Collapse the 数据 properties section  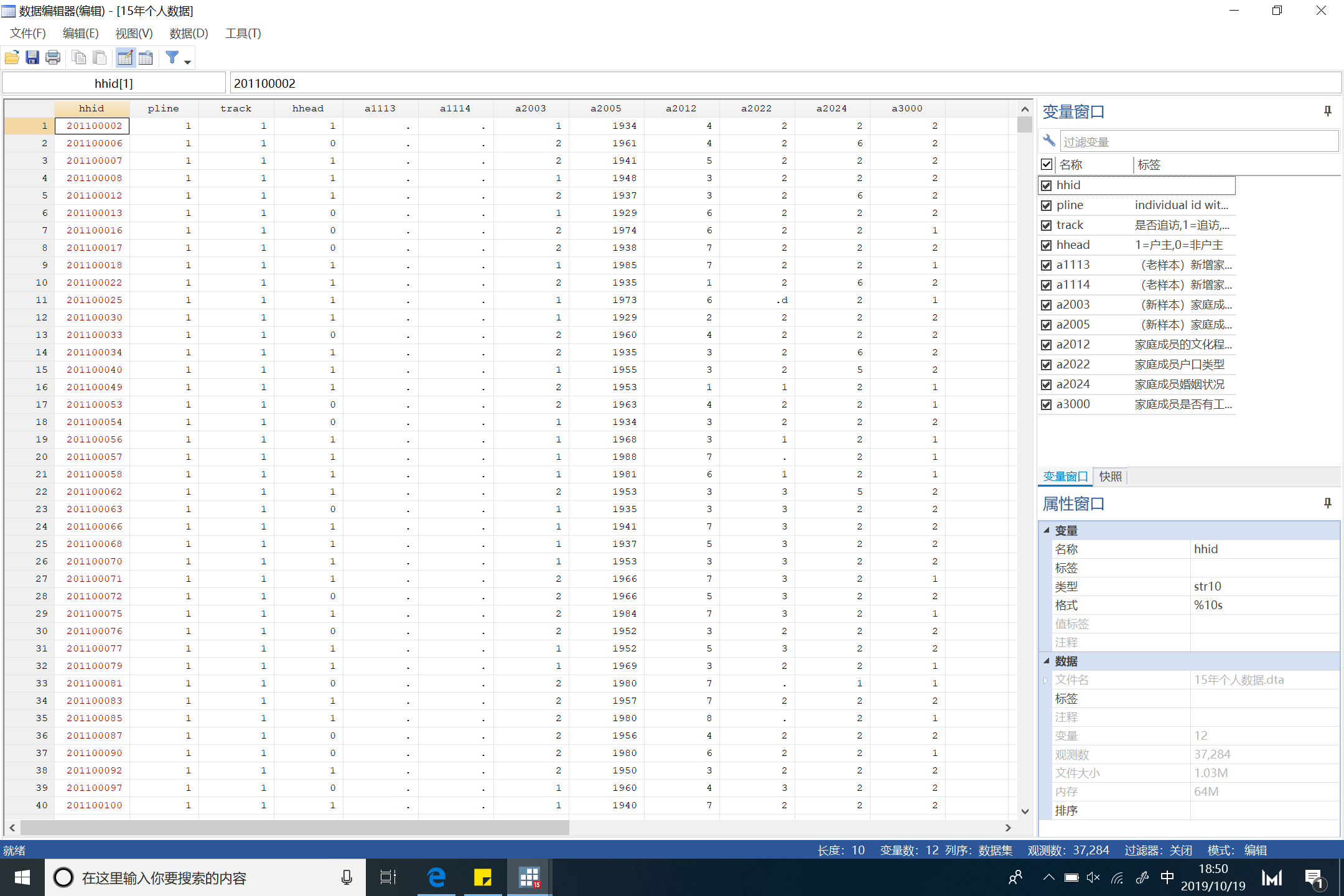click(1047, 661)
